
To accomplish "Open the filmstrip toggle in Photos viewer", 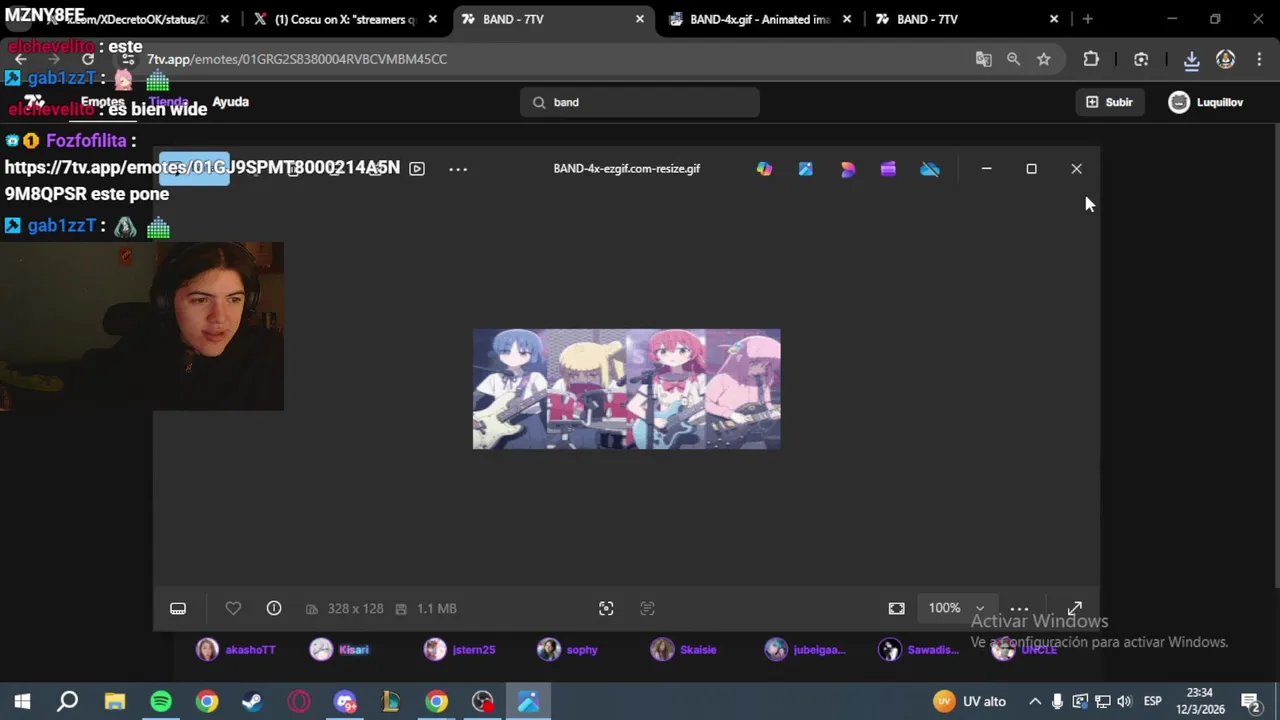I will point(178,608).
